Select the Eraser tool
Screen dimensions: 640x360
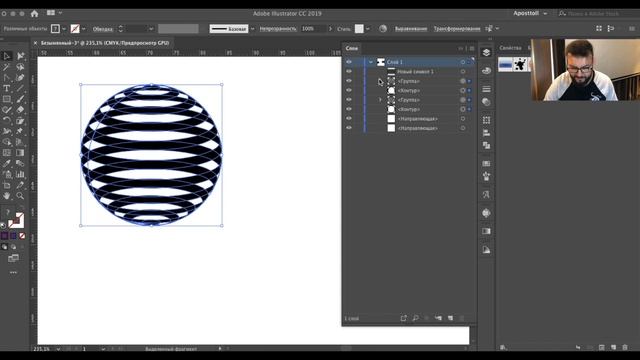pyautogui.click(x=20, y=109)
